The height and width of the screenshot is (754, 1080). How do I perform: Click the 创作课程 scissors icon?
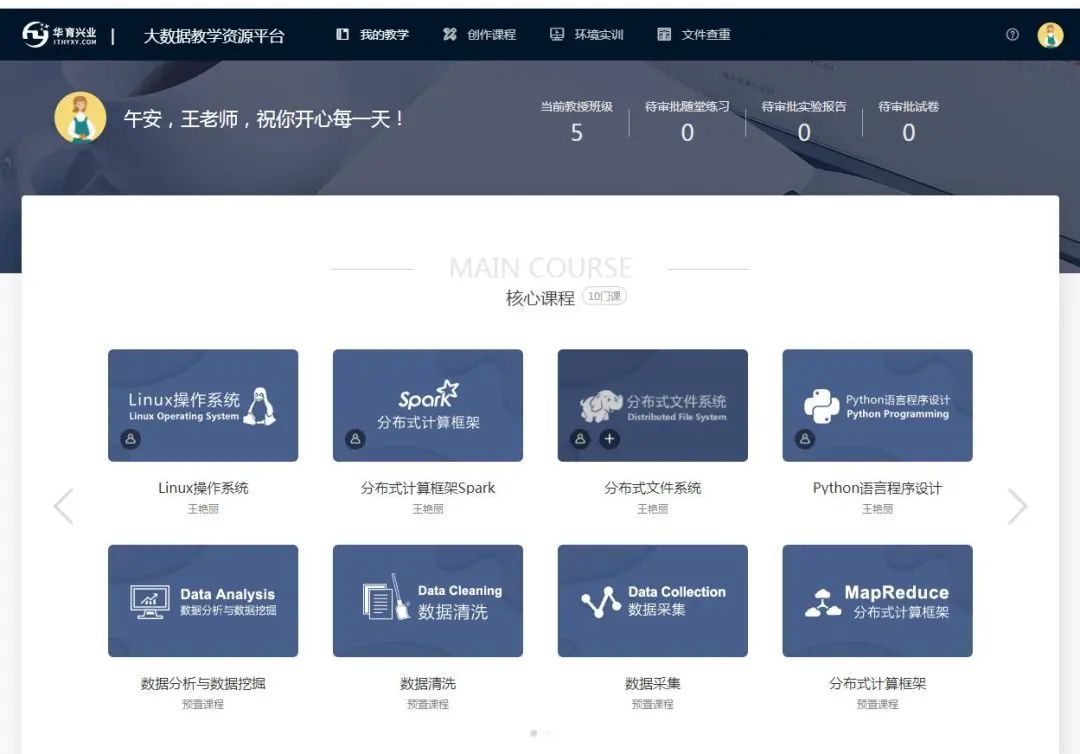point(450,34)
